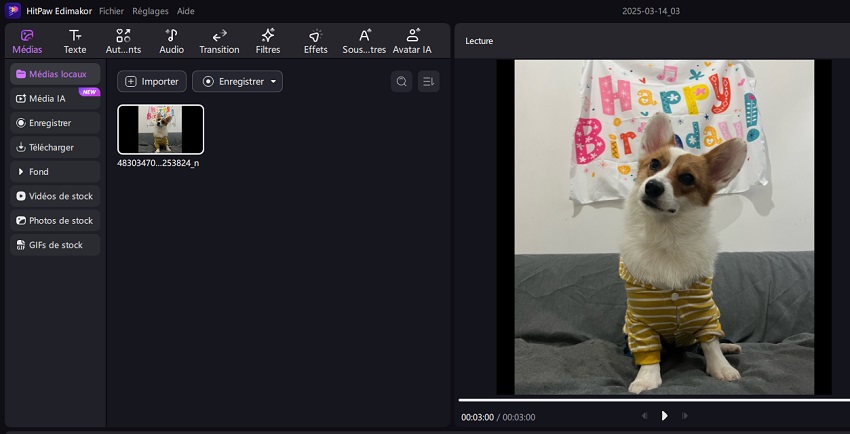
Task: Switch to the Audio tab
Action: (171, 42)
